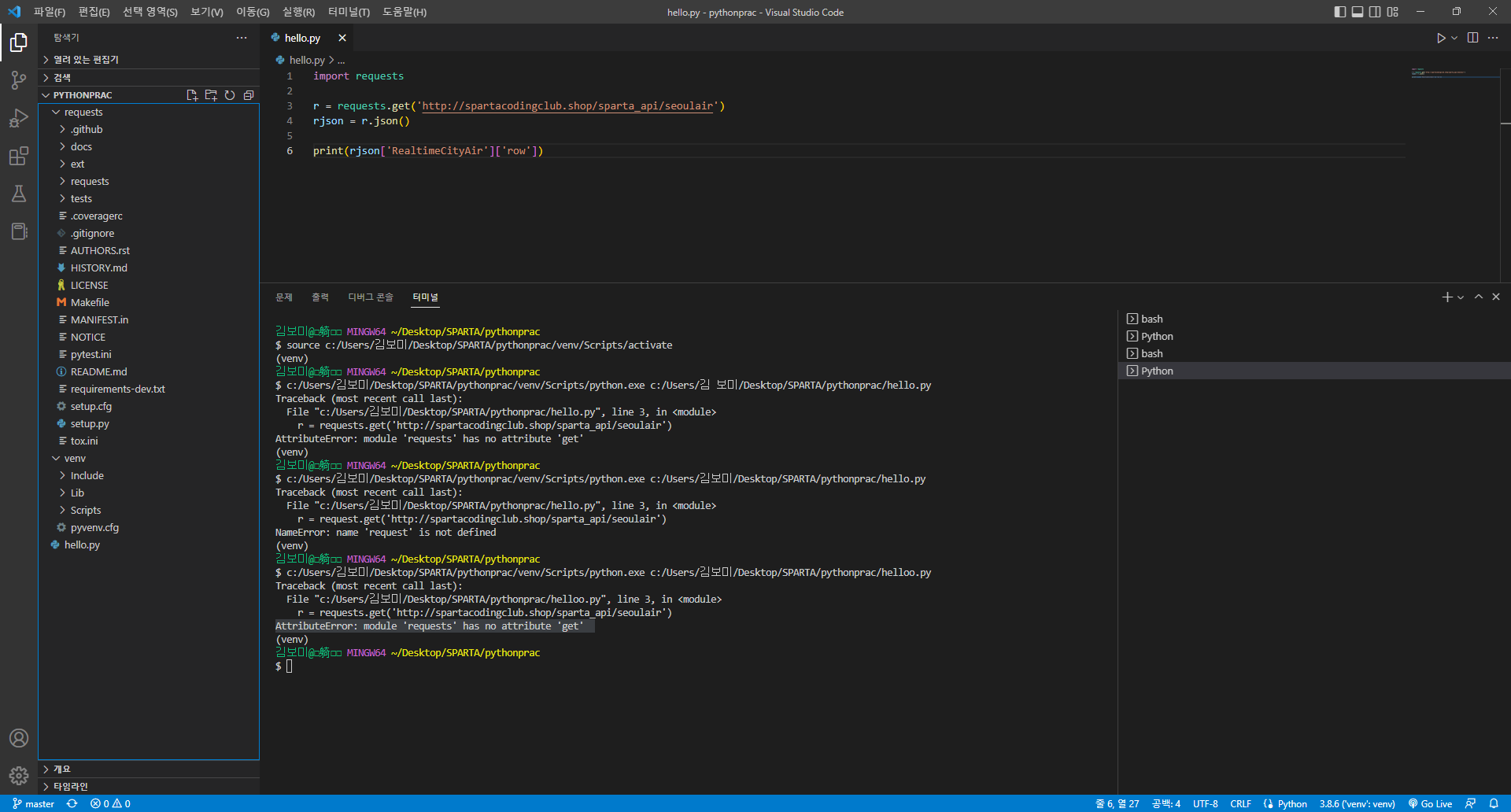Close the bottom terminal panel
Viewport: 1511px width, 812px height.
tap(1496, 297)
